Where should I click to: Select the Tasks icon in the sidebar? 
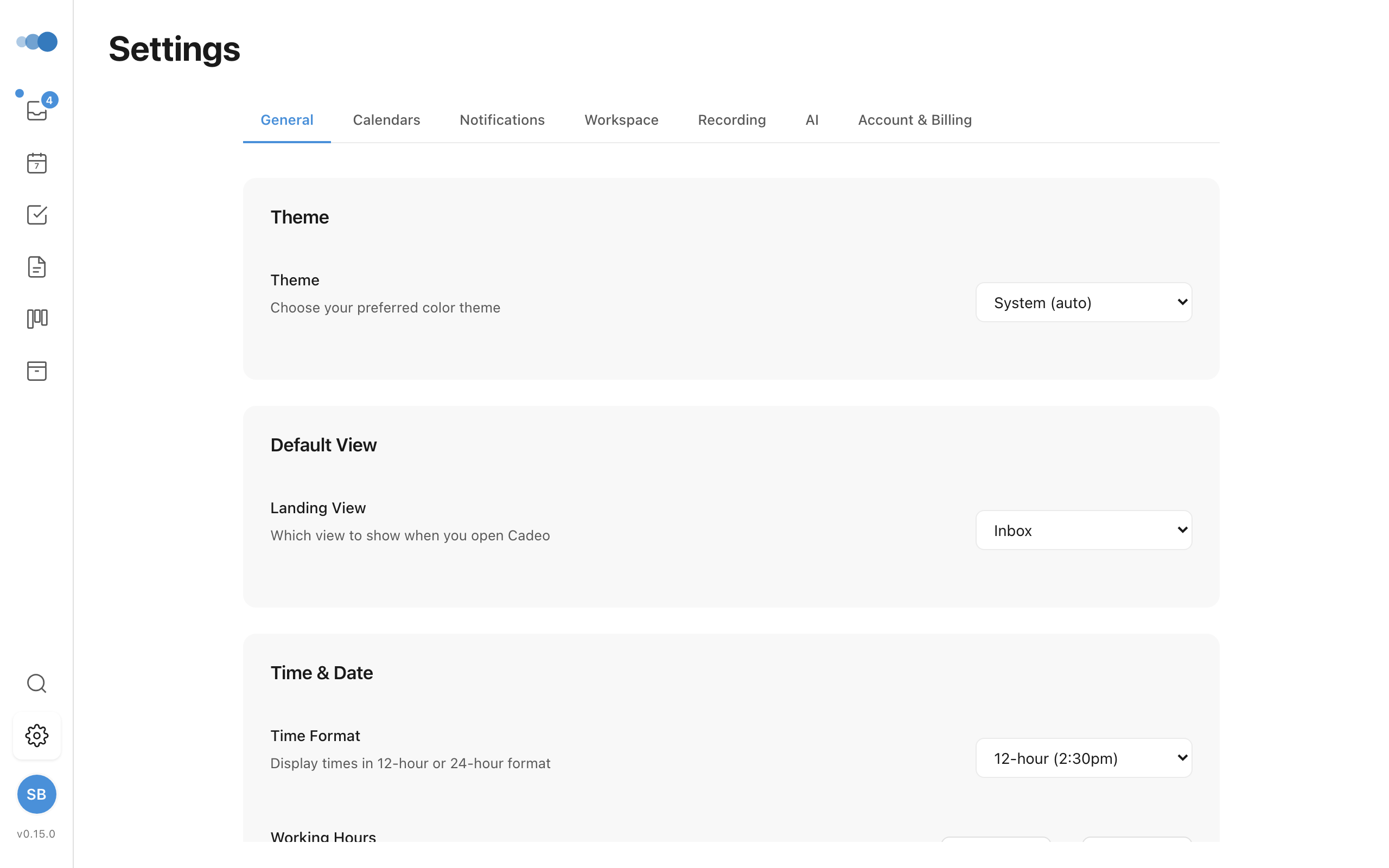pyautogui.click(x=37, y=215)
